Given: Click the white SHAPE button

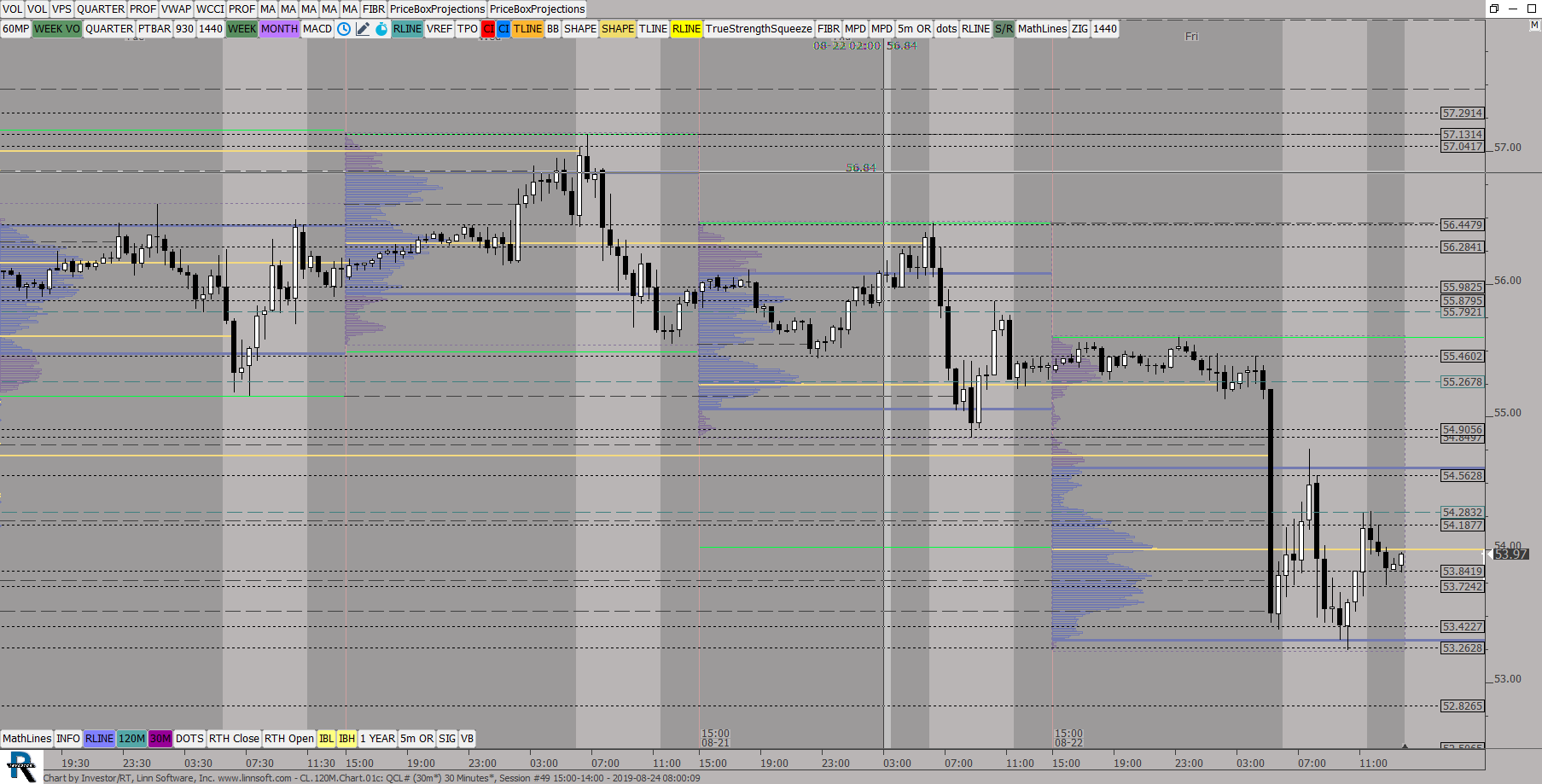Looking at the screenshot, I should click(x=580, y=29).
